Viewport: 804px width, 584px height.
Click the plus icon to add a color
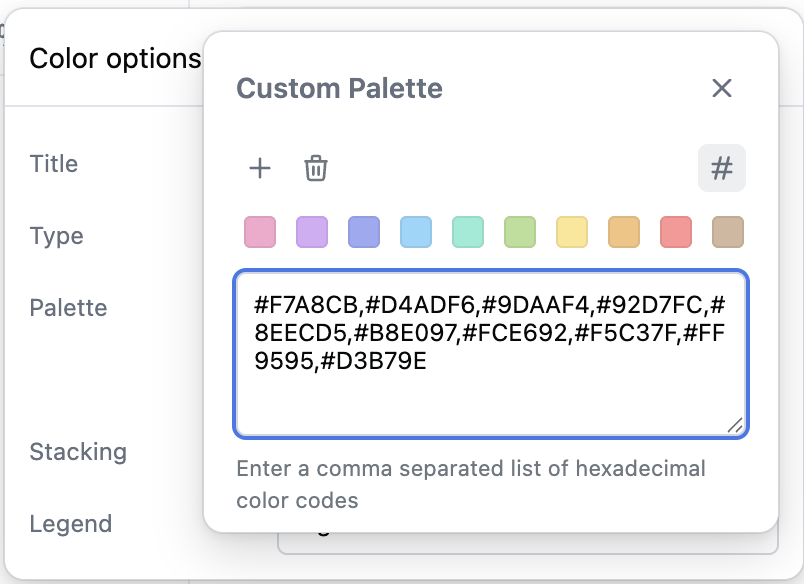[260, 168]
